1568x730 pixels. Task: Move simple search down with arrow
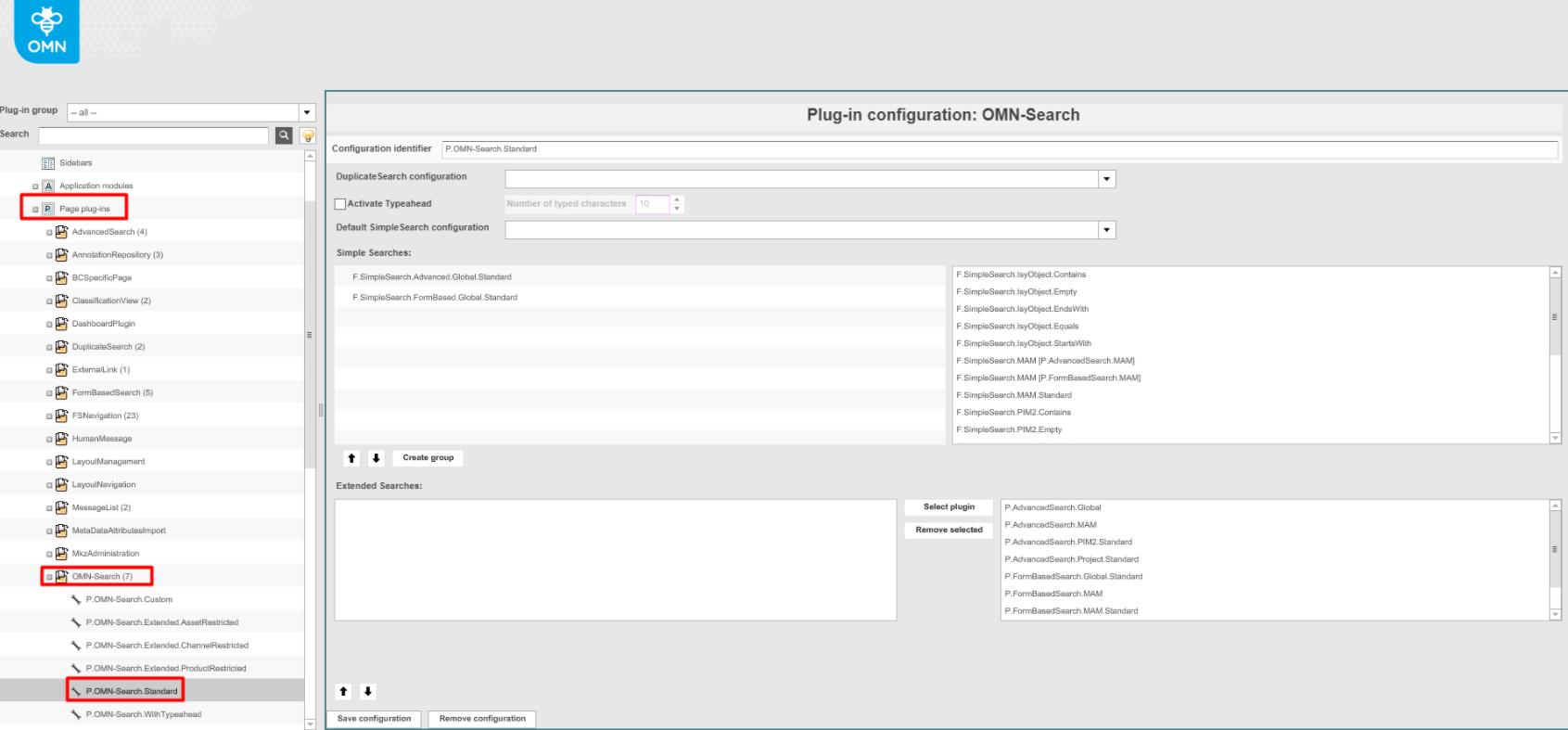[x=376, y=458]
